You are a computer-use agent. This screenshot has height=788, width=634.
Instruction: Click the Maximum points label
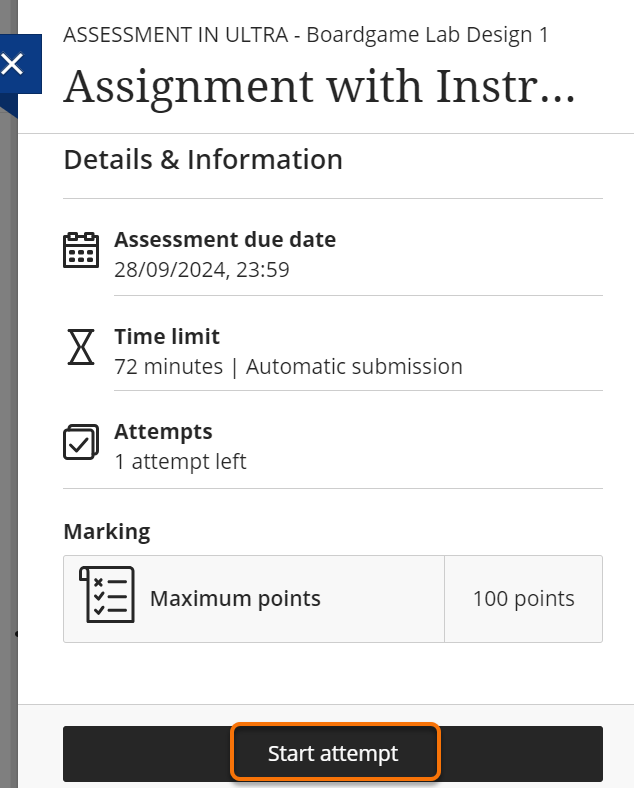235,599
